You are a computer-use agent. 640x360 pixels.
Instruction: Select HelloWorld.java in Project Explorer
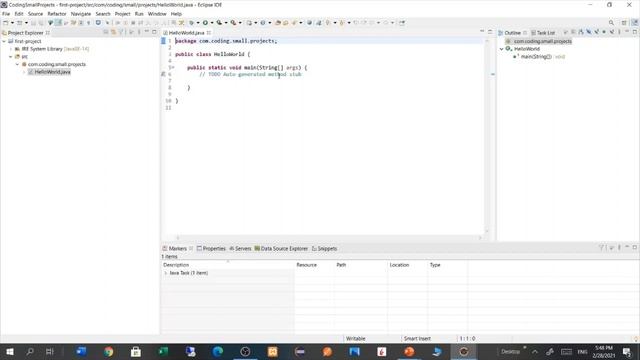click(49, 72)
